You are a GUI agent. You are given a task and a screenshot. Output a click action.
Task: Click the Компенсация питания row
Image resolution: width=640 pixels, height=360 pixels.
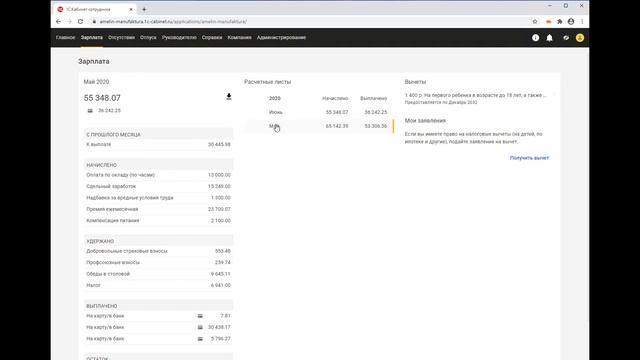click(x=158, y=220)
